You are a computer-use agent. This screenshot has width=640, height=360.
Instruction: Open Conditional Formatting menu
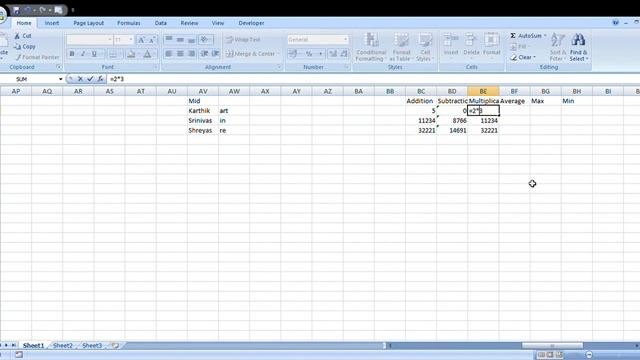coord(371,47)
